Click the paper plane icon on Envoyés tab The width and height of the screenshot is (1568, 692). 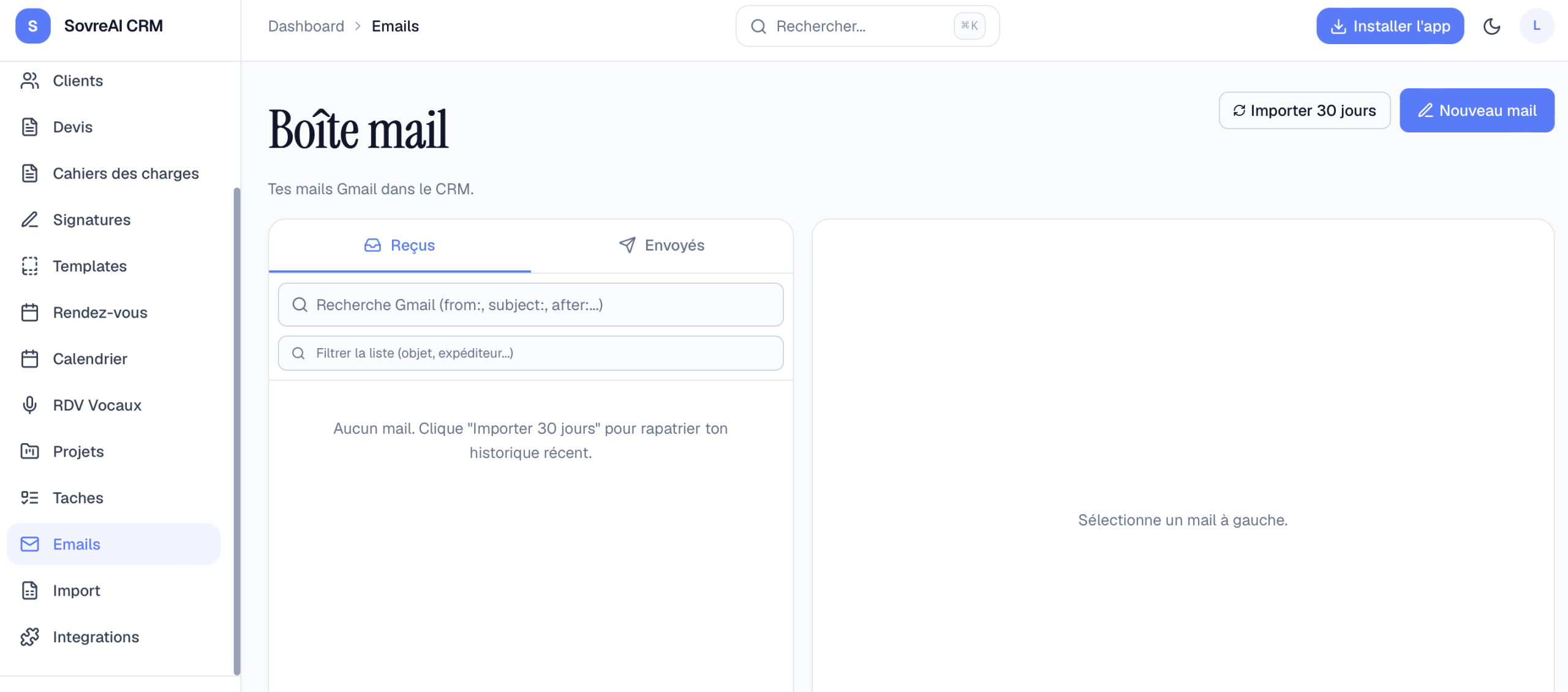pyautogui.click(x=627, y=245)
